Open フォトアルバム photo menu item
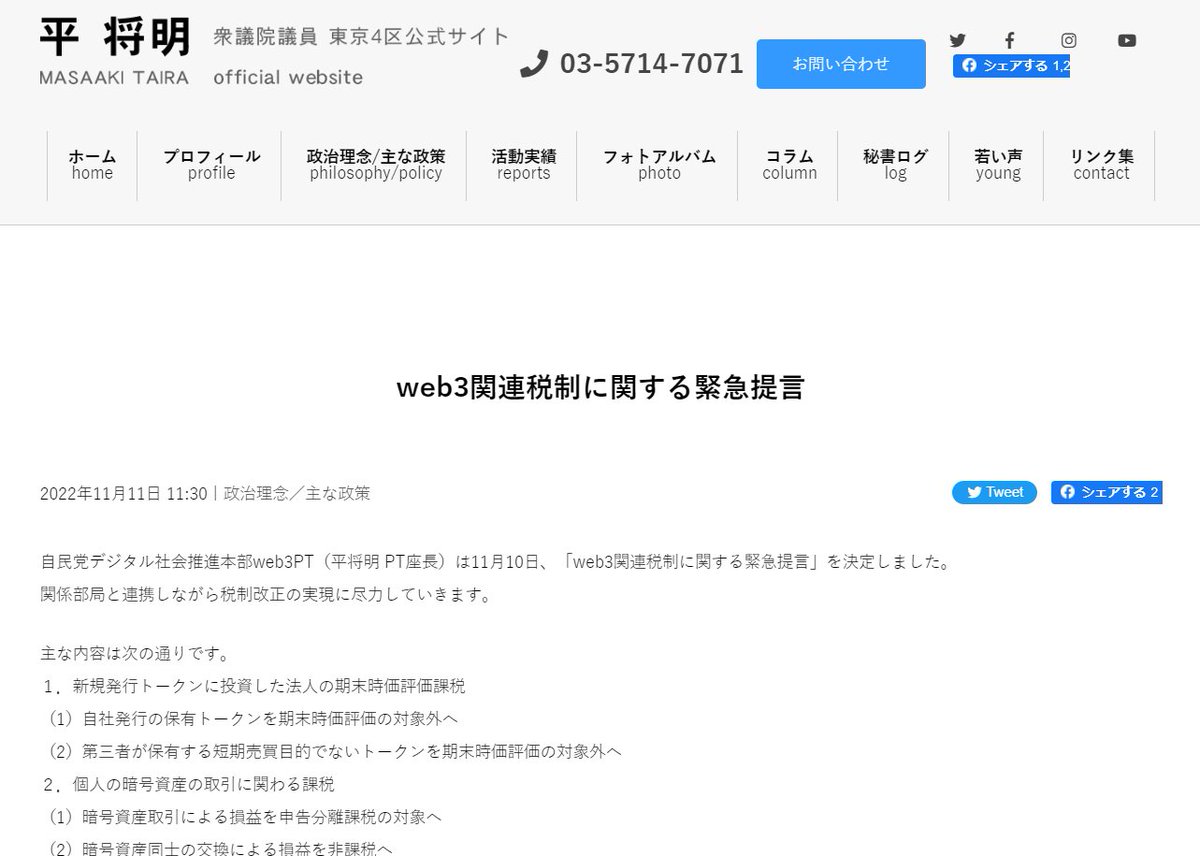The image size is (1200, 856). (x=659, y=165)
